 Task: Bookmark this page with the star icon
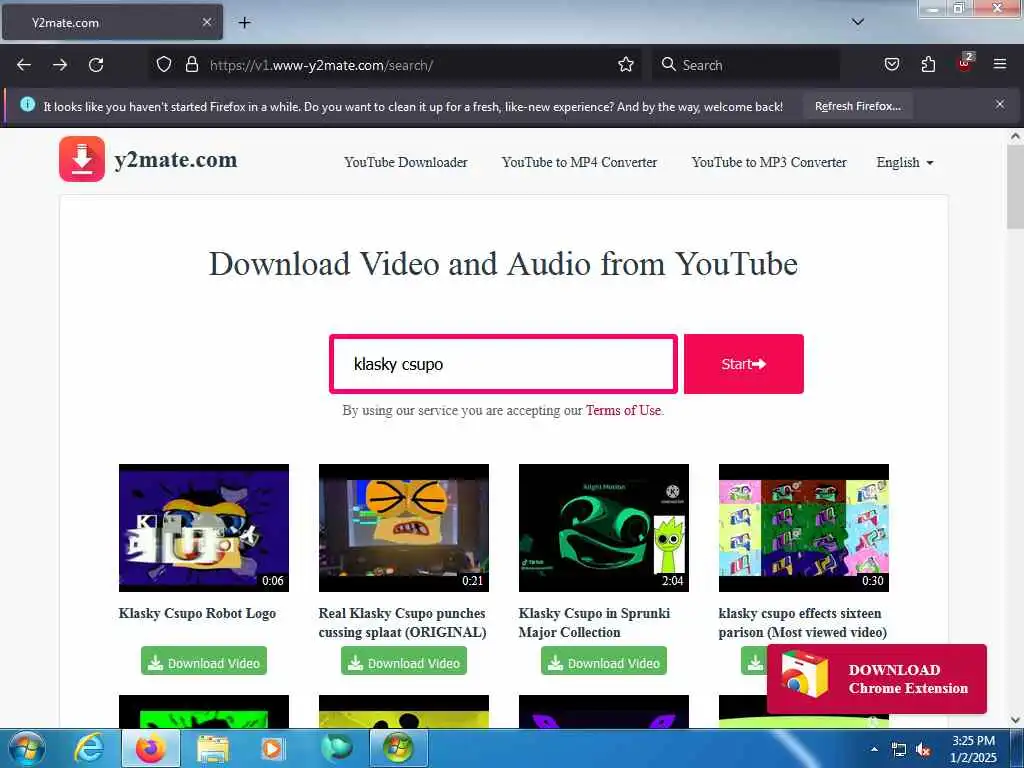[626, 65]
